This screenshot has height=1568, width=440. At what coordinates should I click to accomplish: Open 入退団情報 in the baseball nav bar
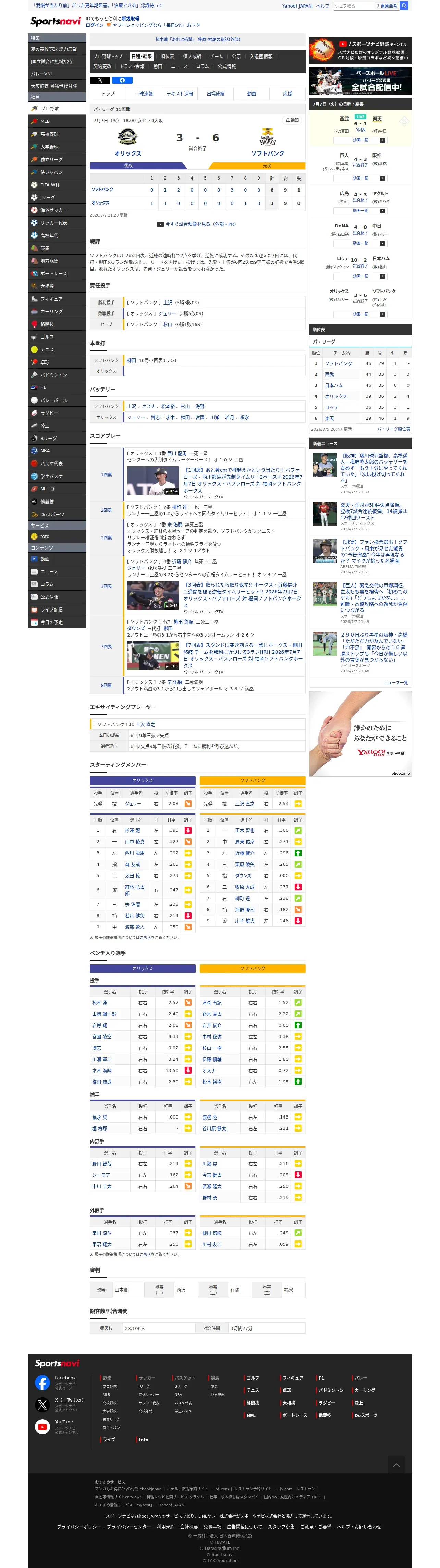point(261,57)
